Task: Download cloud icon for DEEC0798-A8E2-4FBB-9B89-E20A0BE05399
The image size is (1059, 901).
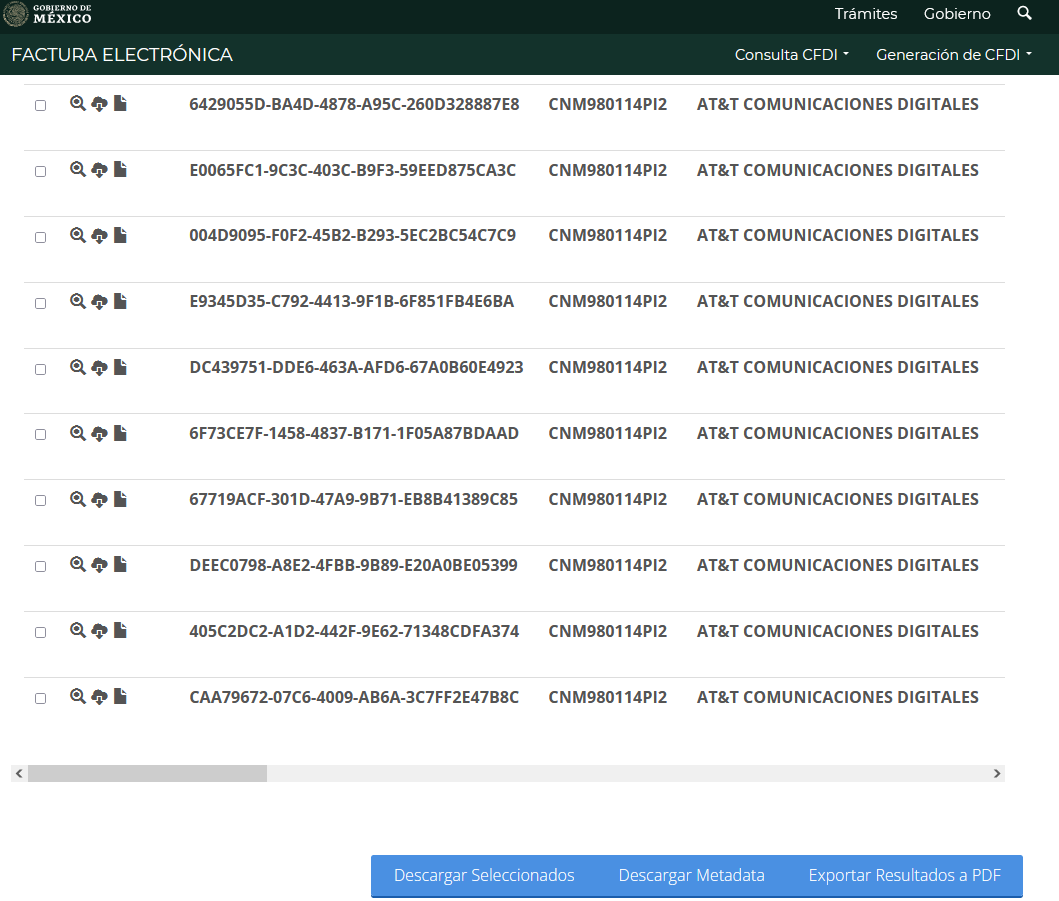Action: coord(99,565)
